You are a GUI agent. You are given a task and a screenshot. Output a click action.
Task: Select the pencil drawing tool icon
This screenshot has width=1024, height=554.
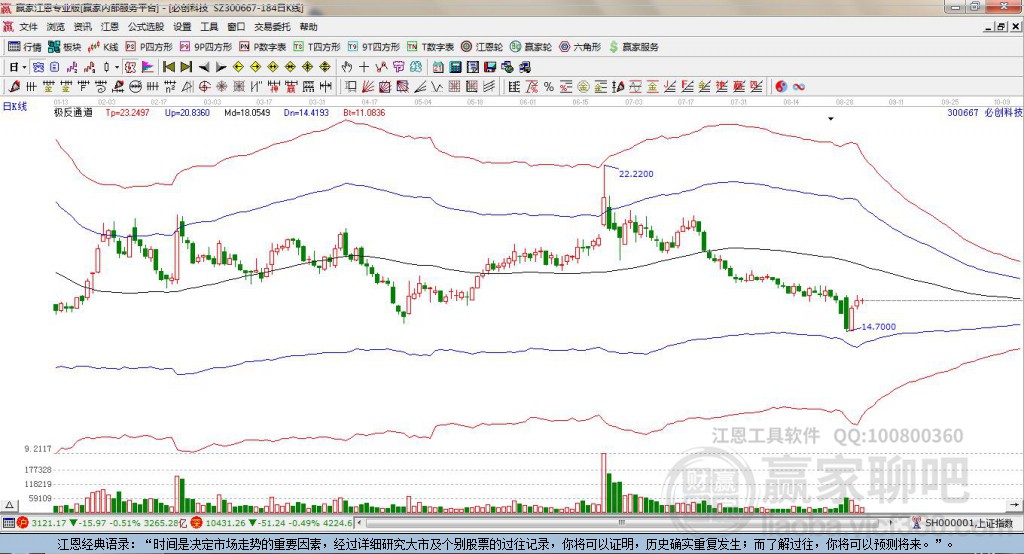pos(14,87)
